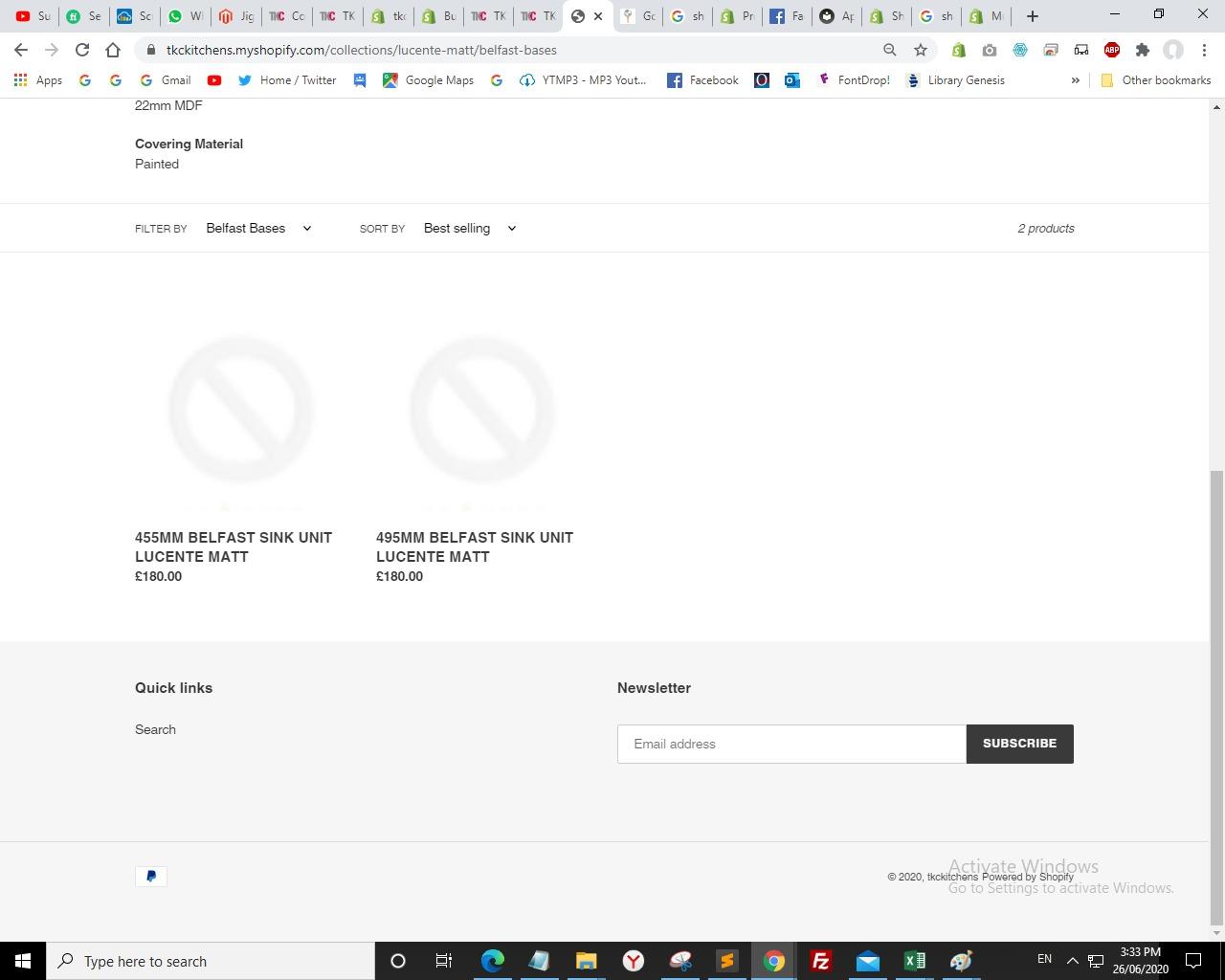Open the Extensions puzzle piece icon
This screenshot has height=980, width=1225.
(1142, 50)
